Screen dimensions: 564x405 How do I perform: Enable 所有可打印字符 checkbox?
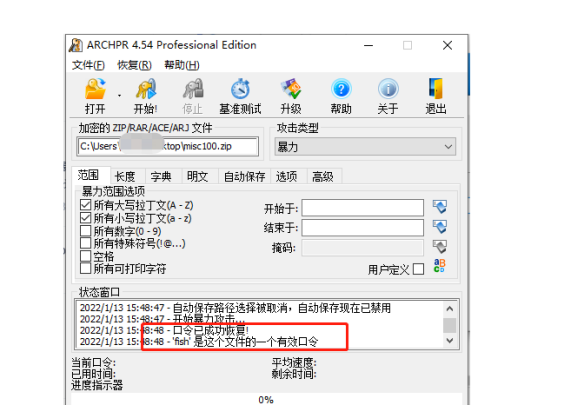tap(85, 269)
